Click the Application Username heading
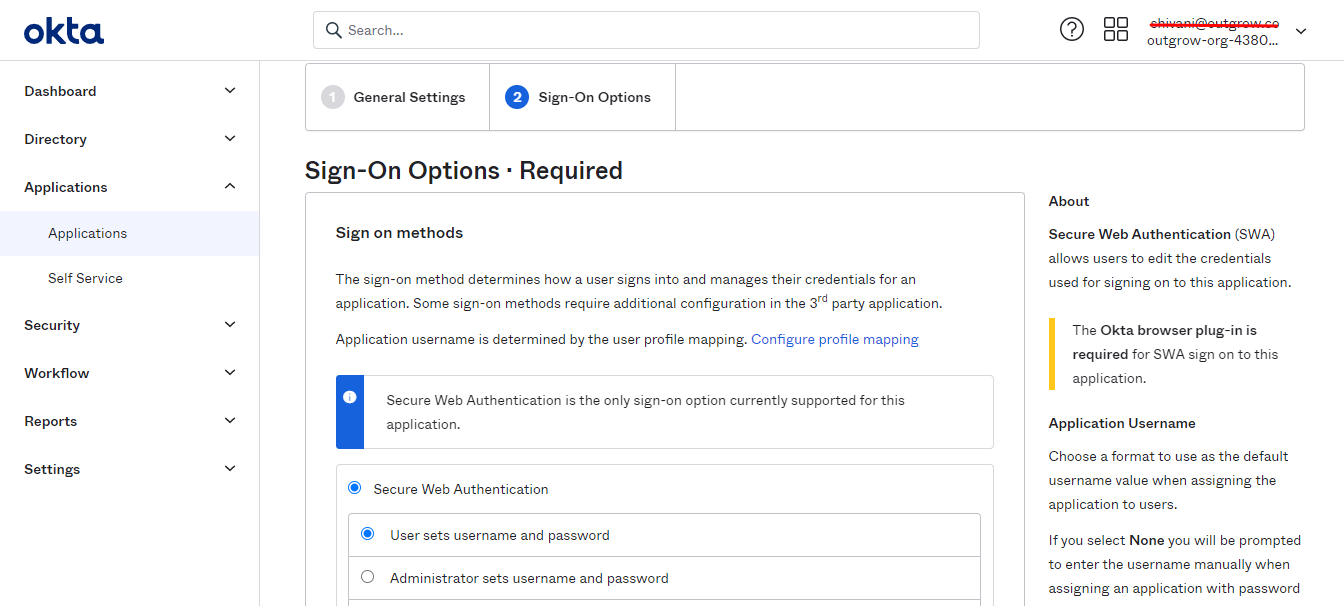The height and width of the screenshot is (606, 1344). coord(1122,423)
